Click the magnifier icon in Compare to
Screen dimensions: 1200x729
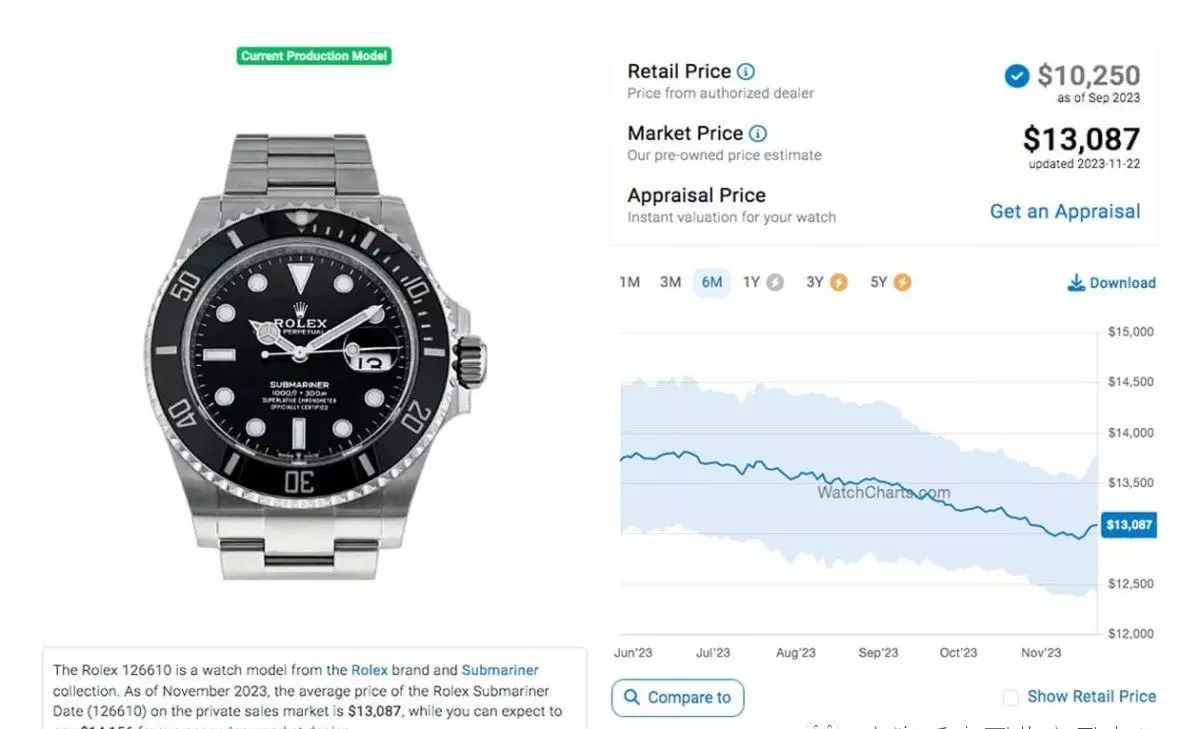pyautogui.click(x=633, y=697)
